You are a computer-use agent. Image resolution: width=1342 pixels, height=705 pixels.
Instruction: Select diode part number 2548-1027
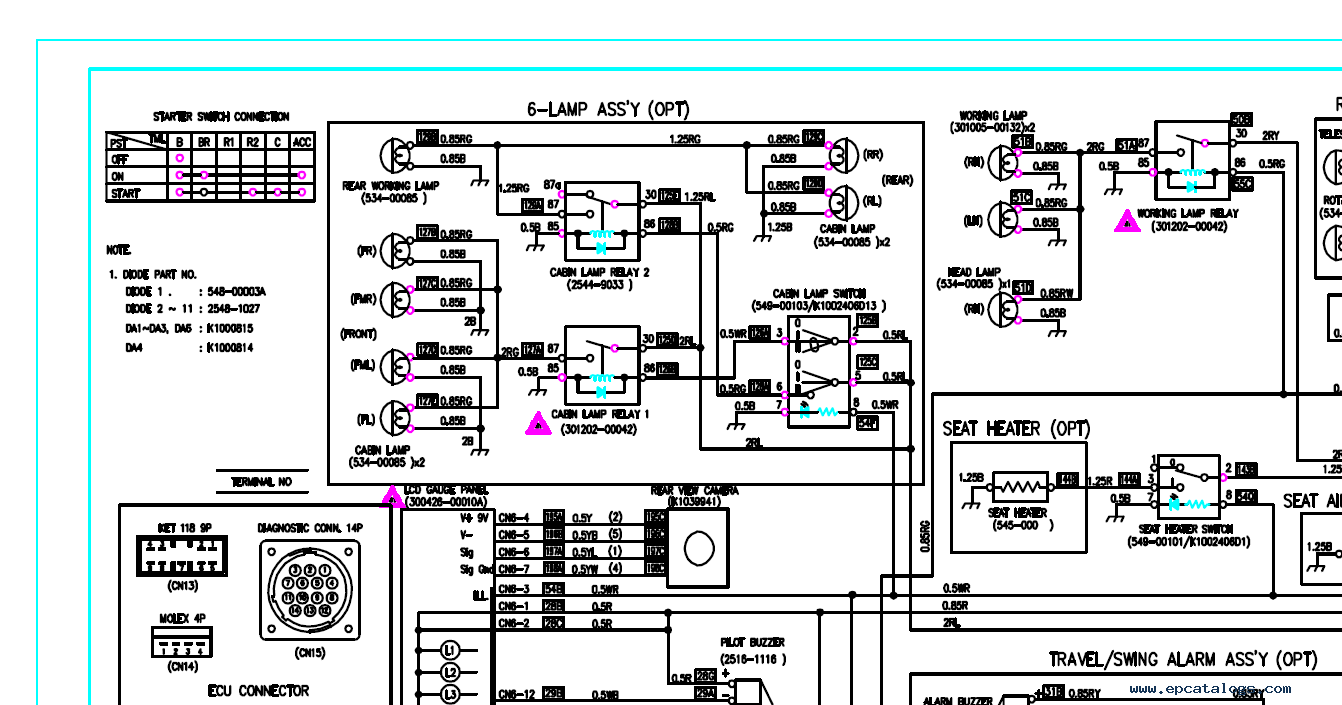pos(234,309)
